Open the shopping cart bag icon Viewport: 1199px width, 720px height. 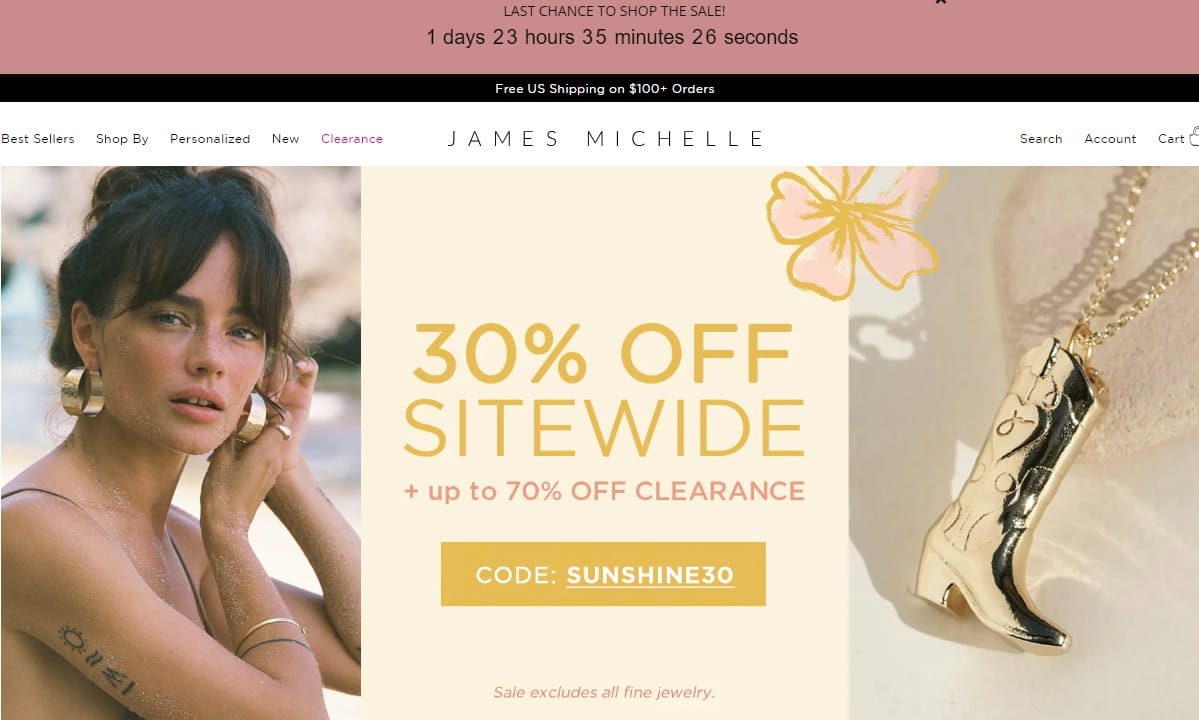point(1194,136)
